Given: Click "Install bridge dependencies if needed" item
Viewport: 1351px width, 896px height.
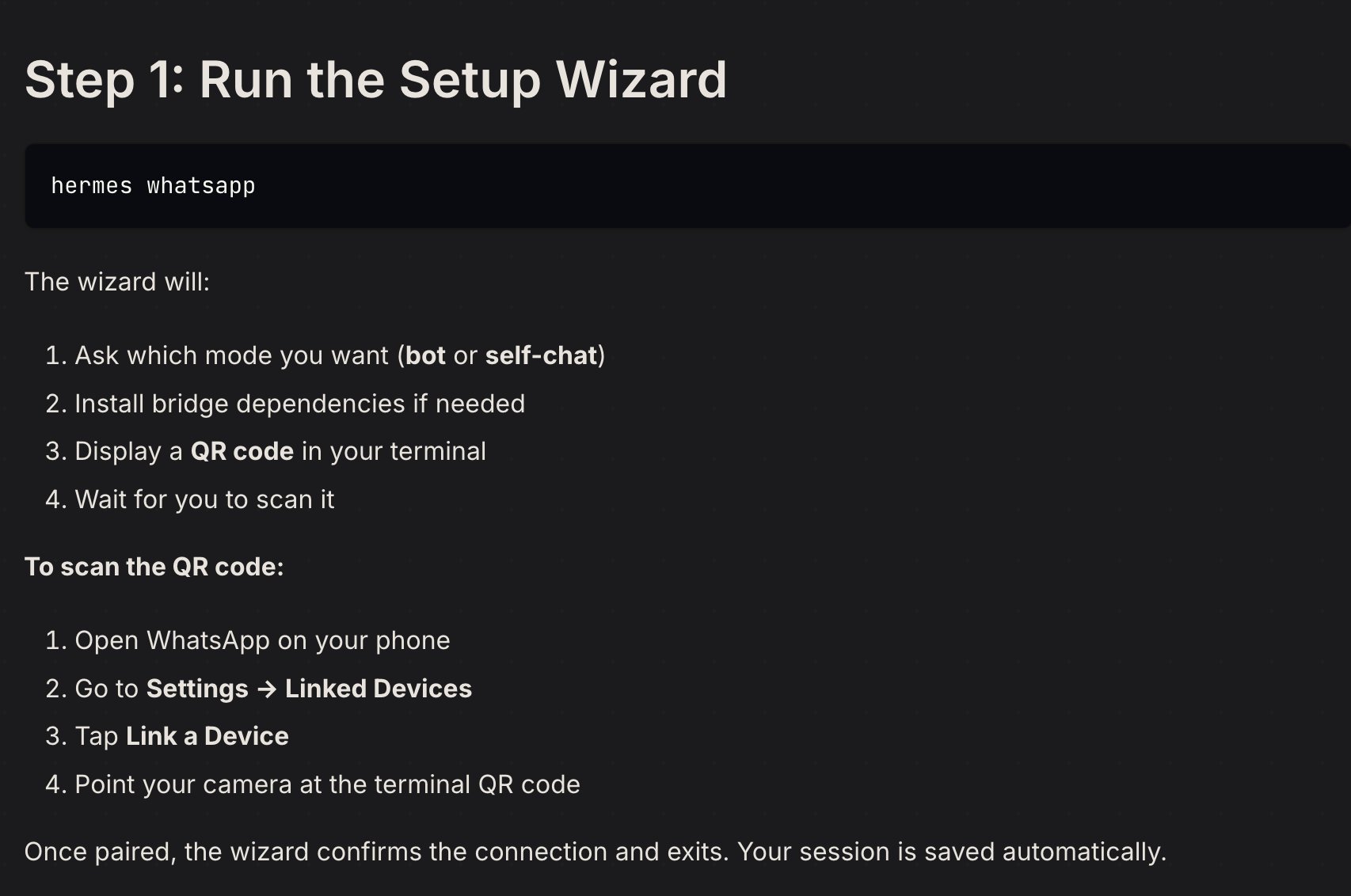Looking at the screenshot, I should [299, 404].
